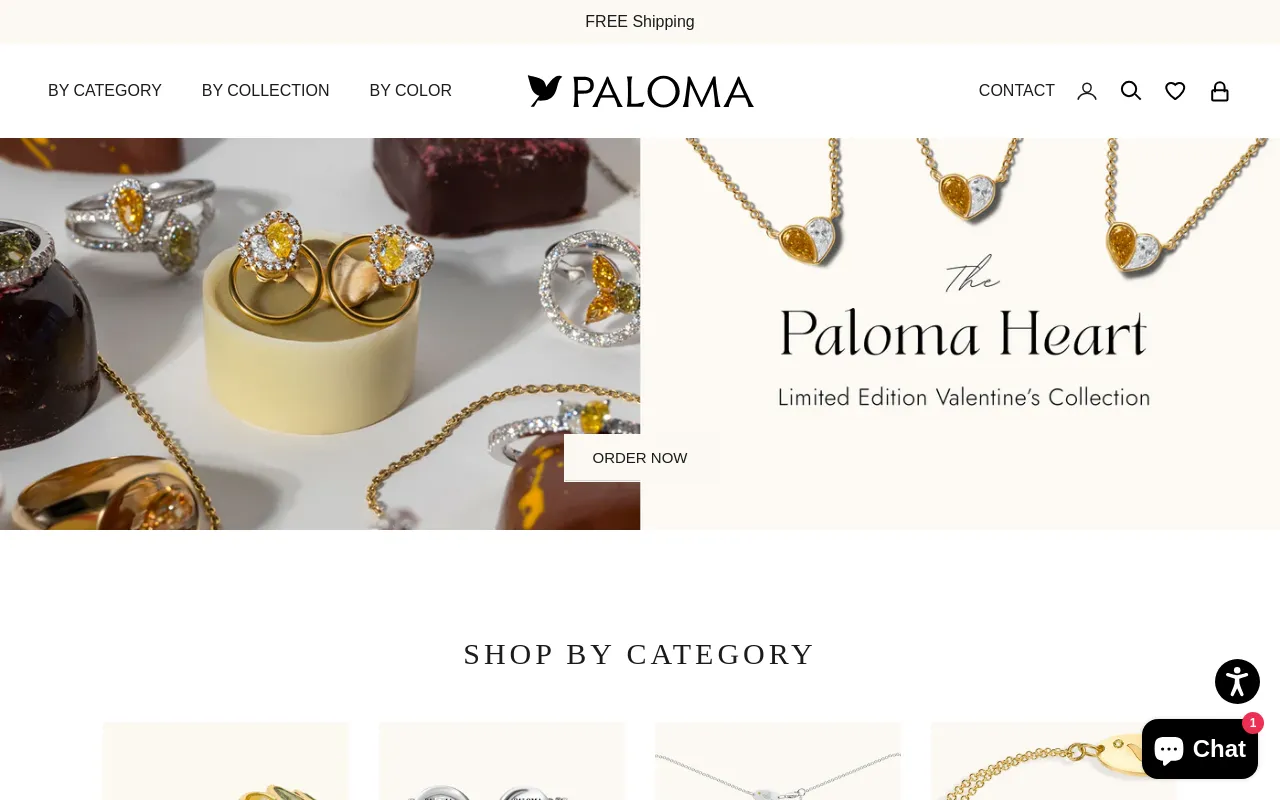
Task: Open the account login icon
Action: 1087,91
